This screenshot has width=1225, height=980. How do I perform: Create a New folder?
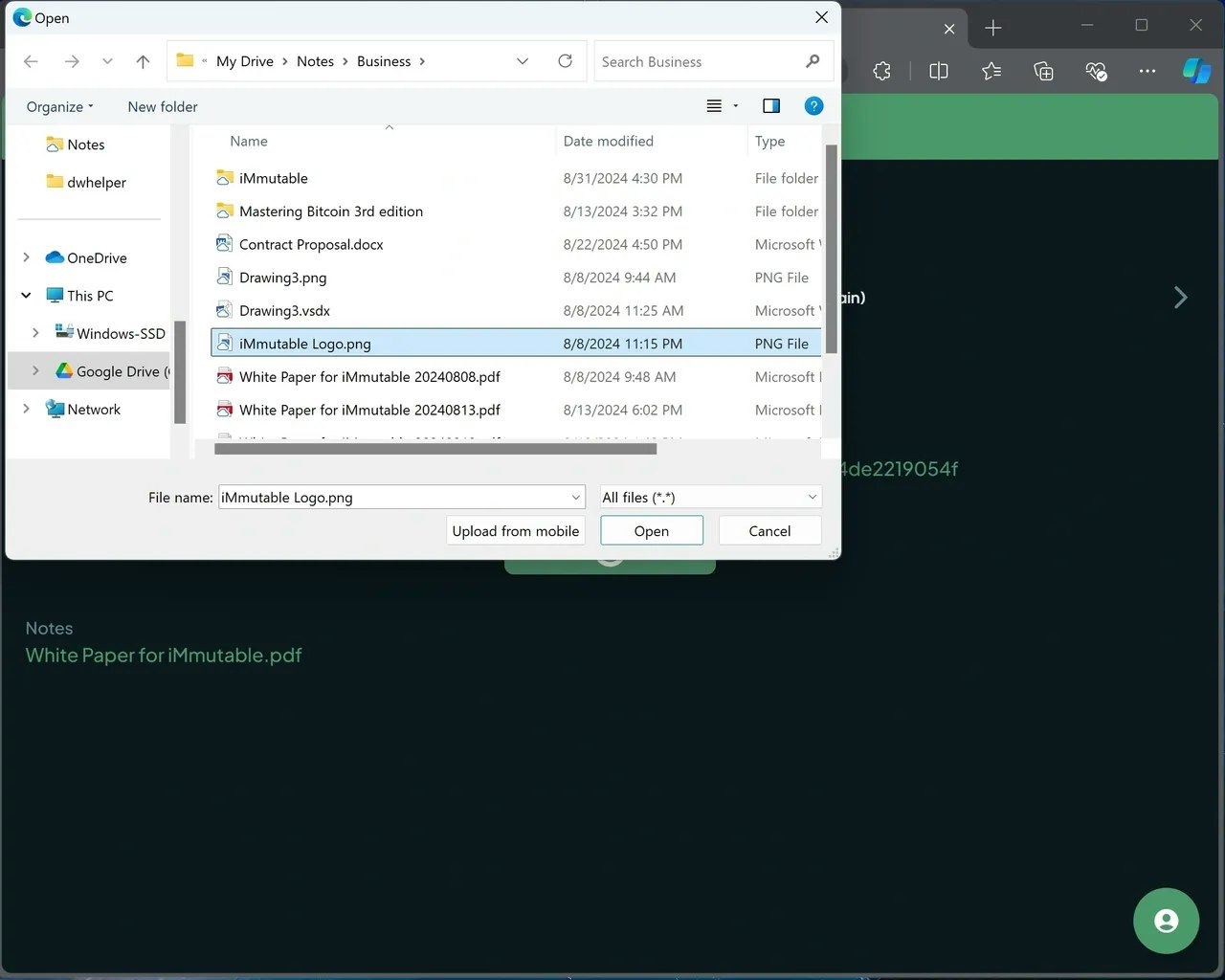[x=163, y=106]
